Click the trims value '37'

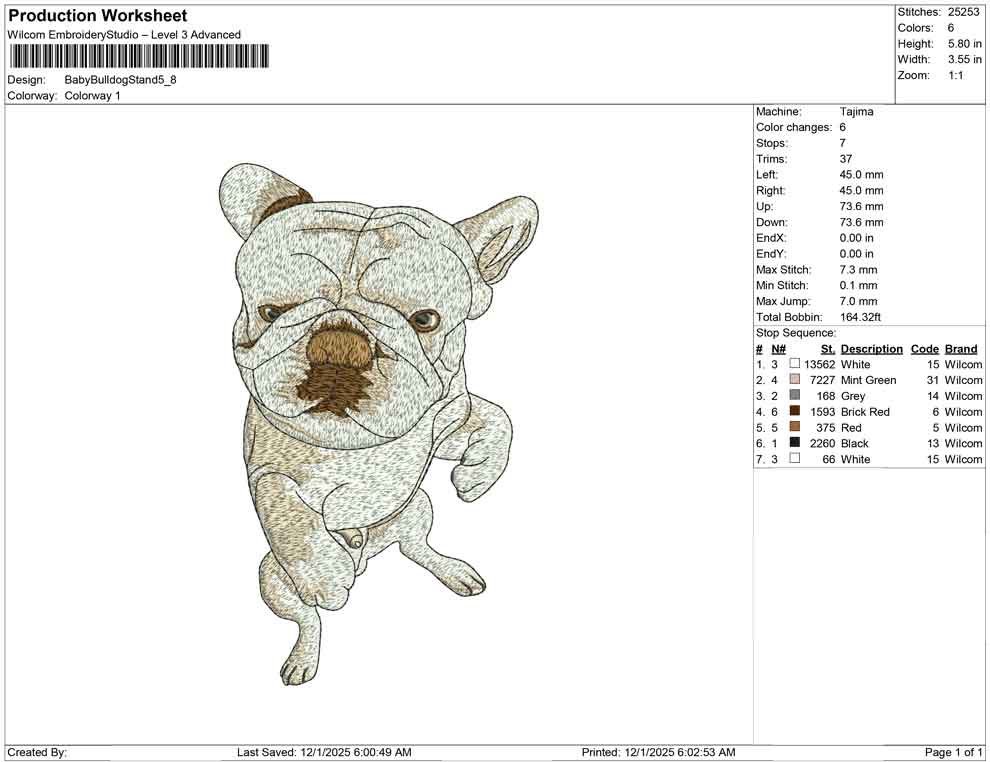[x=846, y=159]
